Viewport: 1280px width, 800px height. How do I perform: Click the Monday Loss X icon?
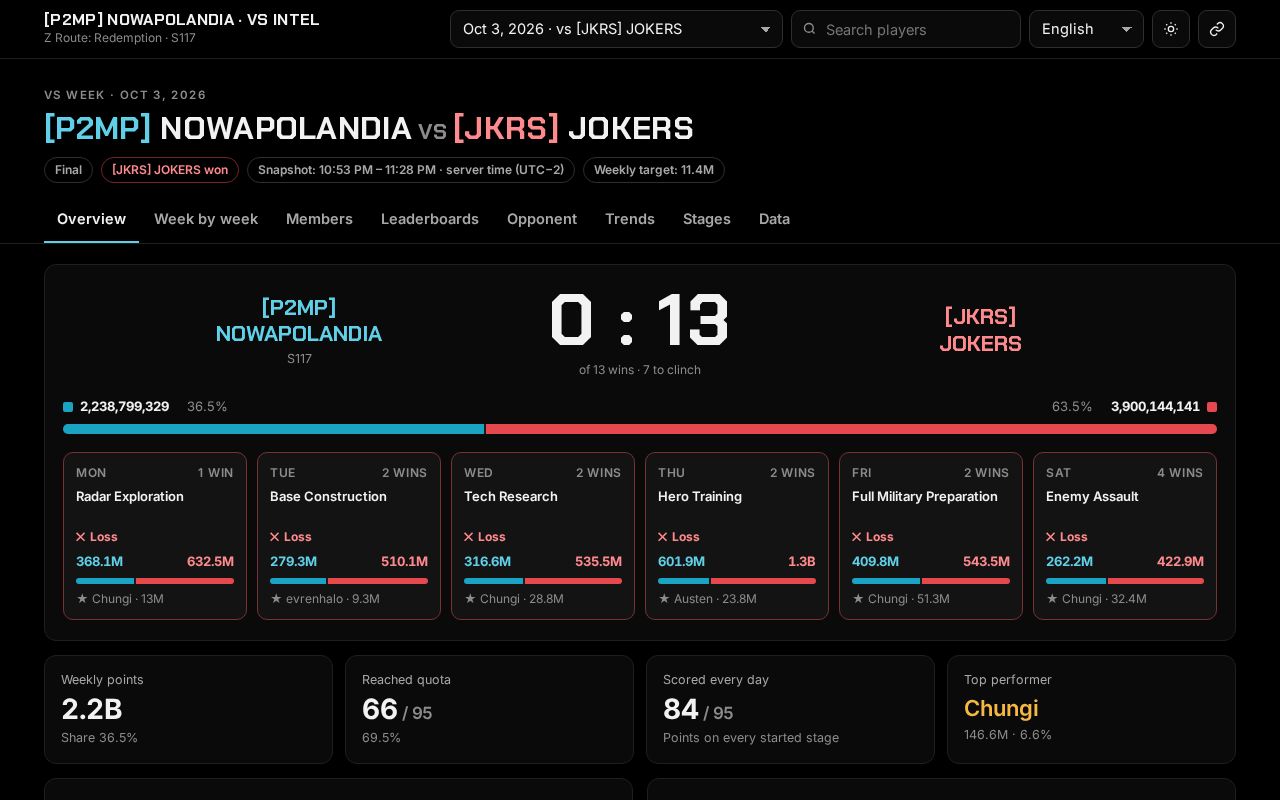coord(81,537)
